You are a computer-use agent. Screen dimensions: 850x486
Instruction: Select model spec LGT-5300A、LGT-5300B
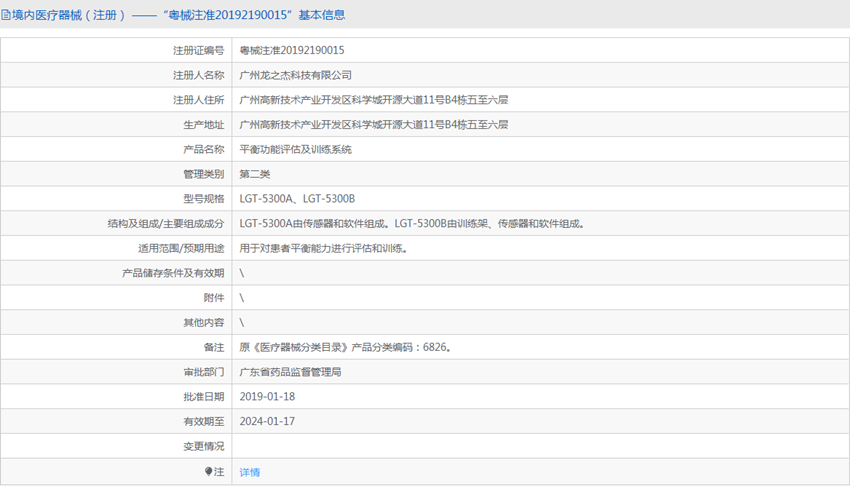point(297,199)
